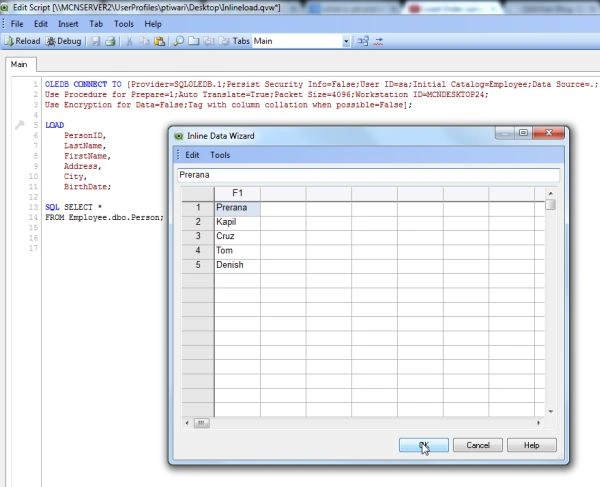
Task: Close the Inline Data Wizard window
Action: pos(549,133)
